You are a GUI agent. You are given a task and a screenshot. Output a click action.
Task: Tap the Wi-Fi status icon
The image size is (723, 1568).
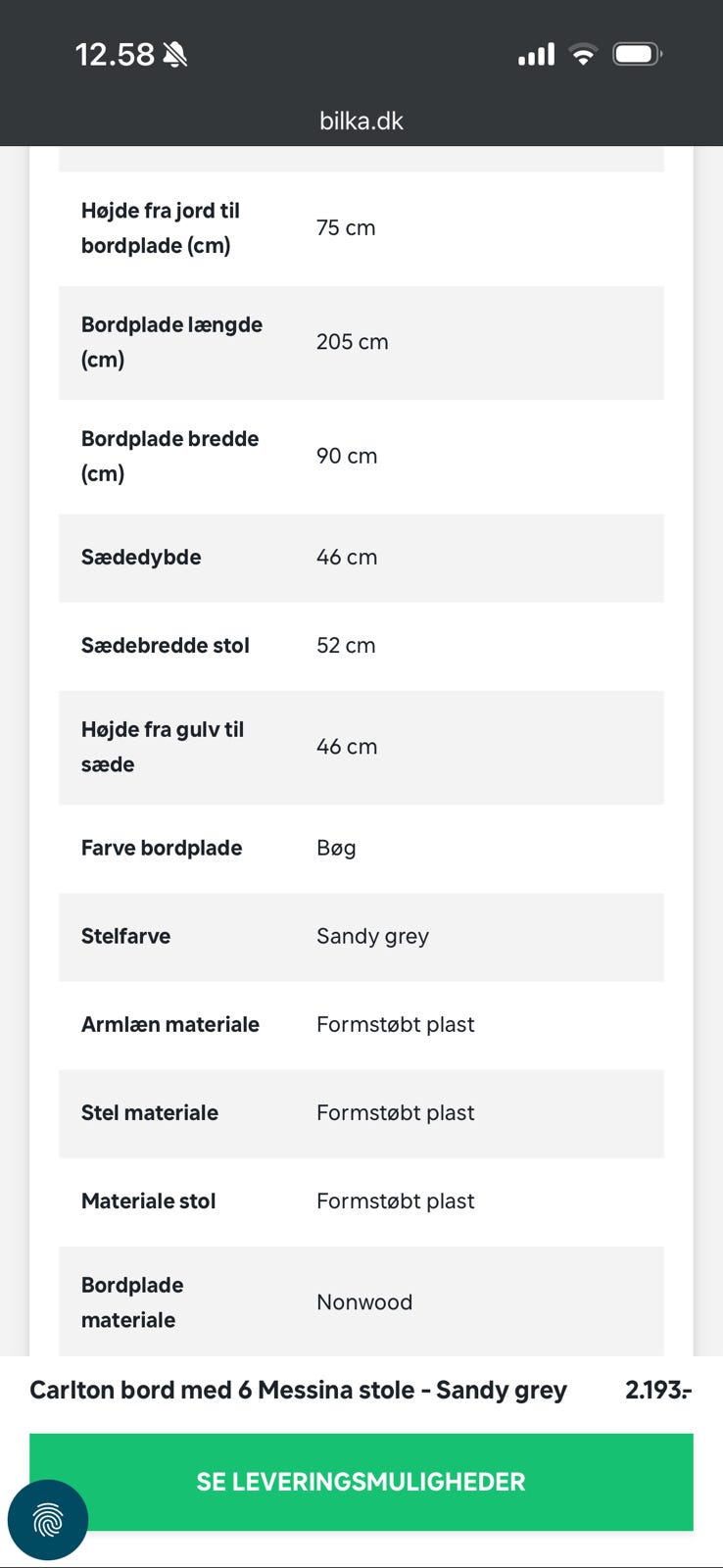click(x=583, y=55)
